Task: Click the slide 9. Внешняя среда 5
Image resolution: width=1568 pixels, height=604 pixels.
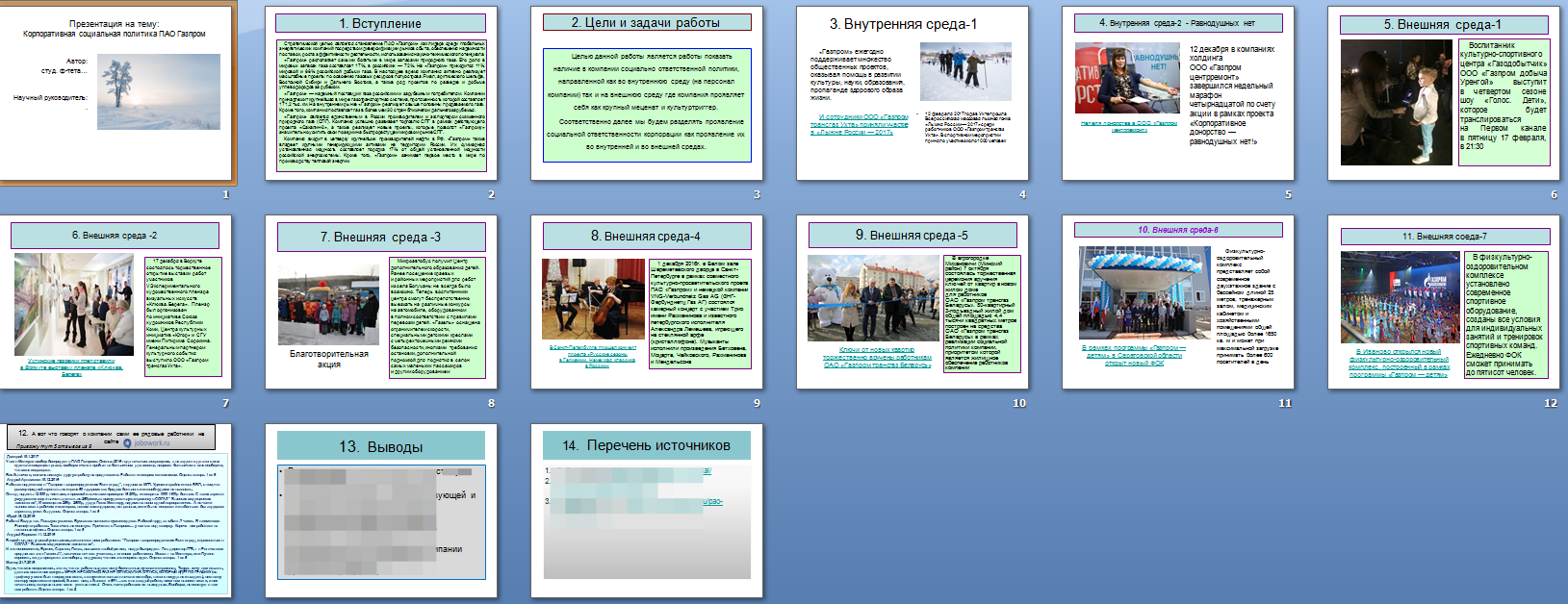Action: (913, 302)
